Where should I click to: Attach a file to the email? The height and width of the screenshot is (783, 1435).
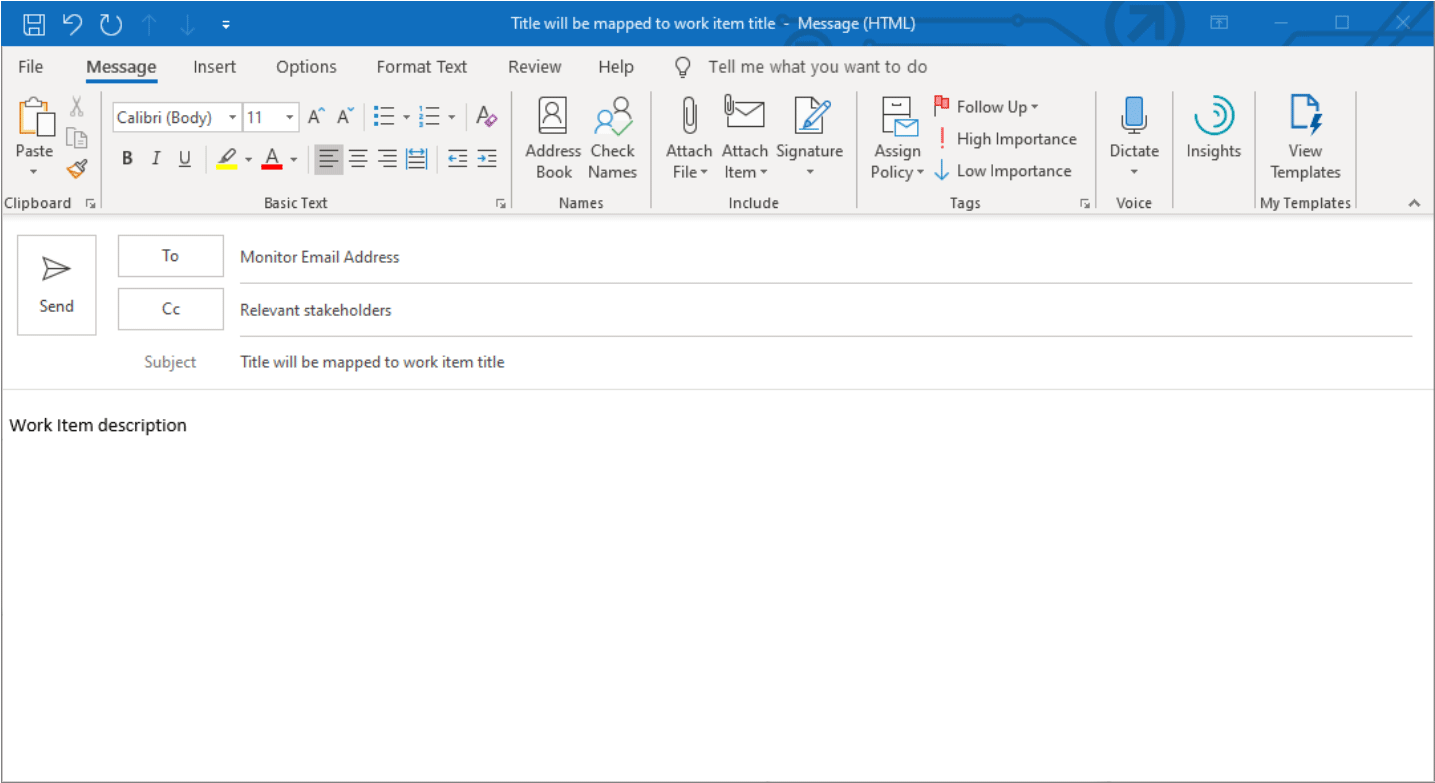click(688, 137)
